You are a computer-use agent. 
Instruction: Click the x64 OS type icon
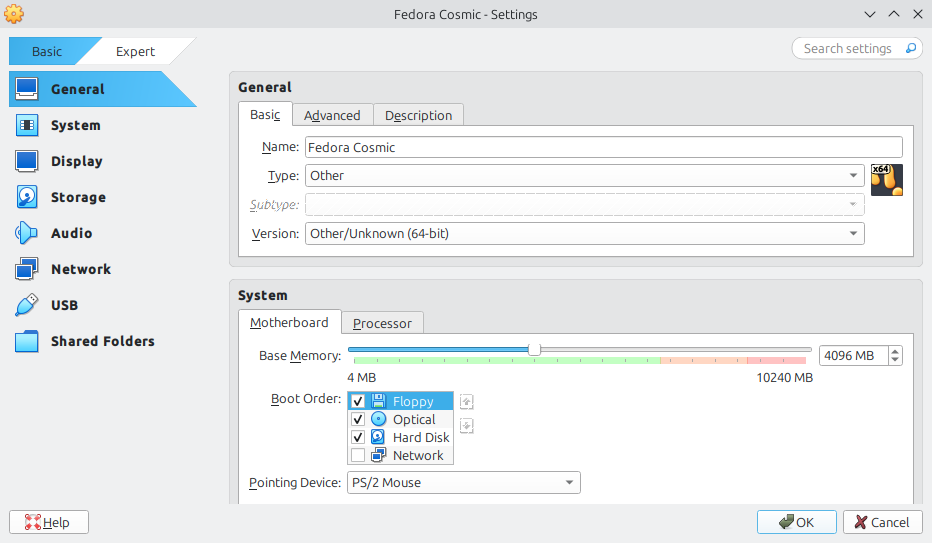(x=886, y=180)
